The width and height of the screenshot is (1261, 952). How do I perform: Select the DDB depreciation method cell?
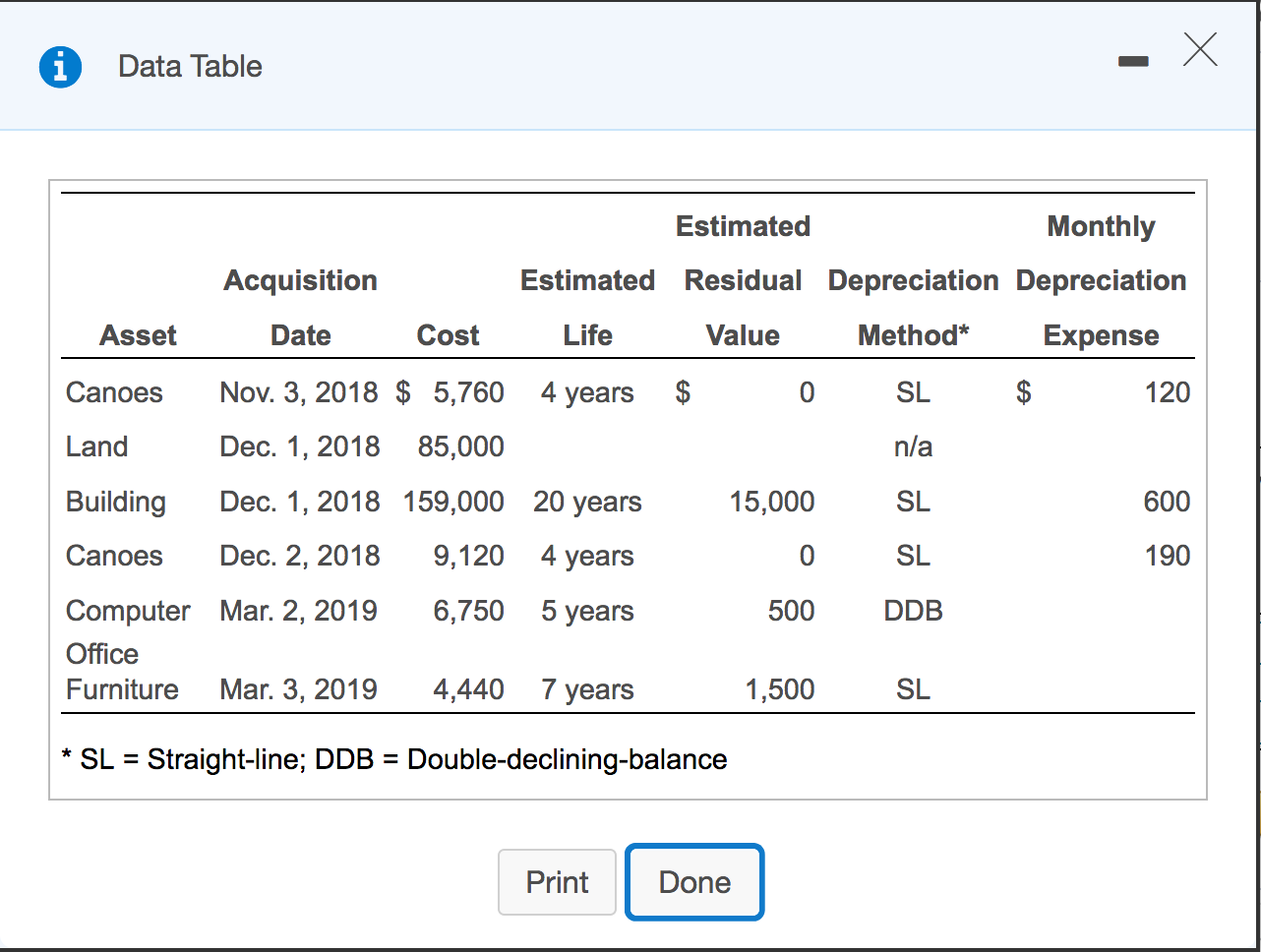point(913,611)
